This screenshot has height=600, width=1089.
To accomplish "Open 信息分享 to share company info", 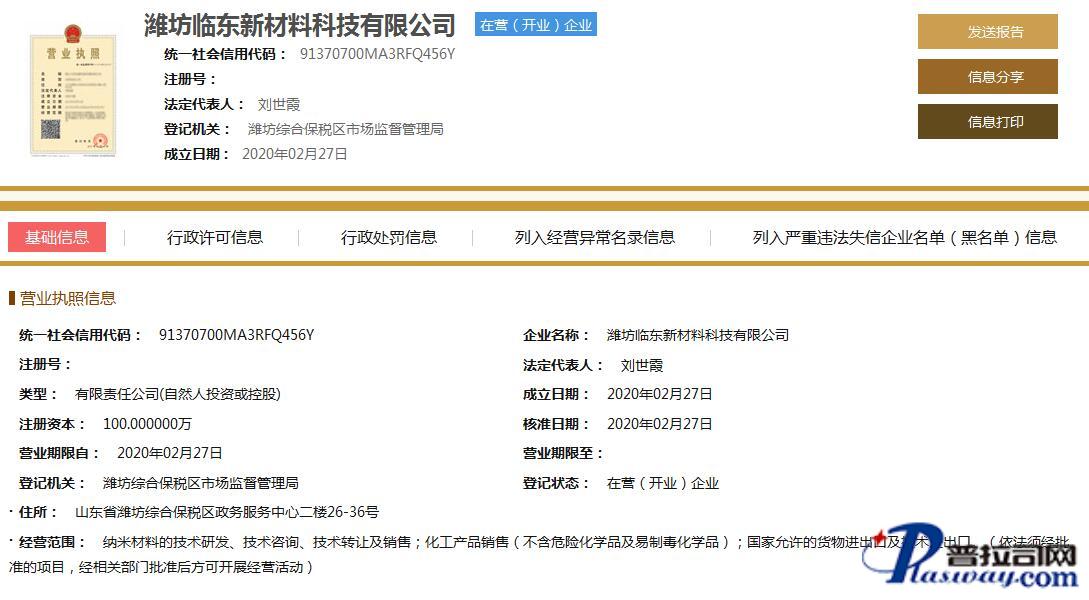I will 987,77.
